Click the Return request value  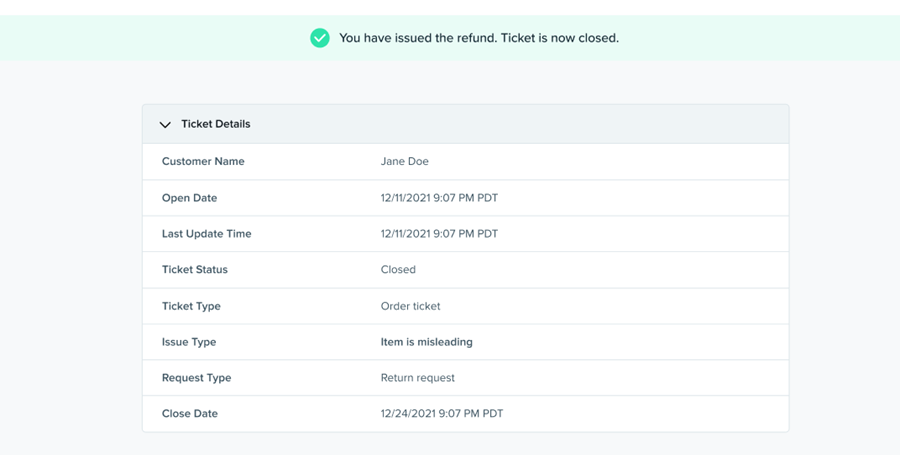tap(417, 378)
